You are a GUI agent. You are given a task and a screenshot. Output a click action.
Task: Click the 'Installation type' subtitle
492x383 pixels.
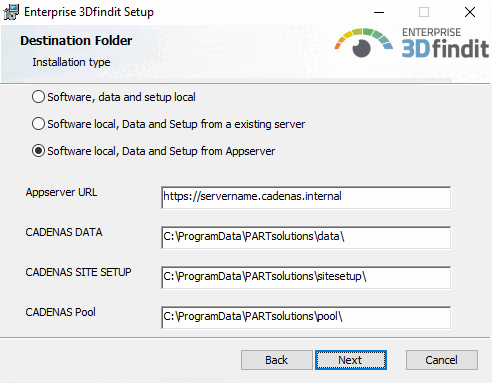coord(71,62)
